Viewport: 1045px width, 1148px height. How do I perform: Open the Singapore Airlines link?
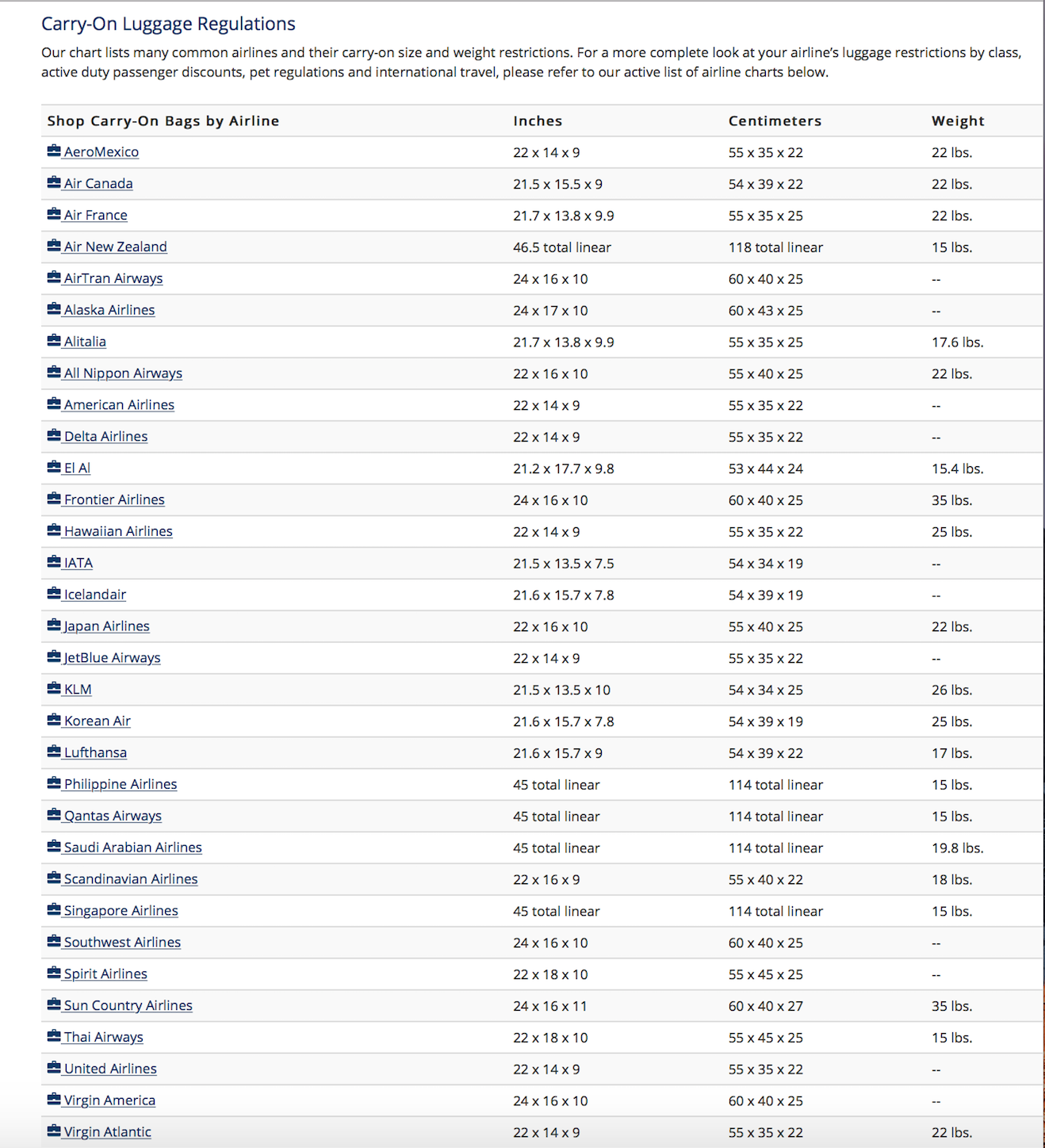(121, 910)
